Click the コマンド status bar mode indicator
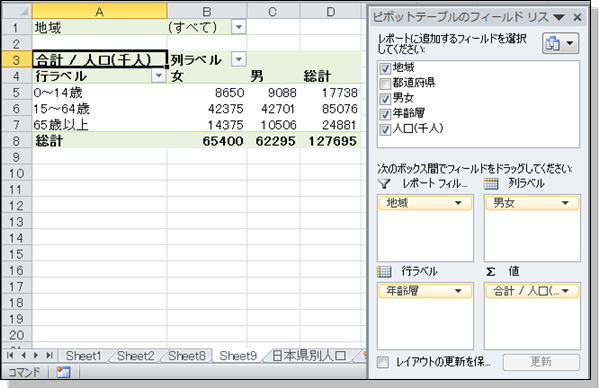Viewport: 599px width, 388px height. tap(24, 372)
